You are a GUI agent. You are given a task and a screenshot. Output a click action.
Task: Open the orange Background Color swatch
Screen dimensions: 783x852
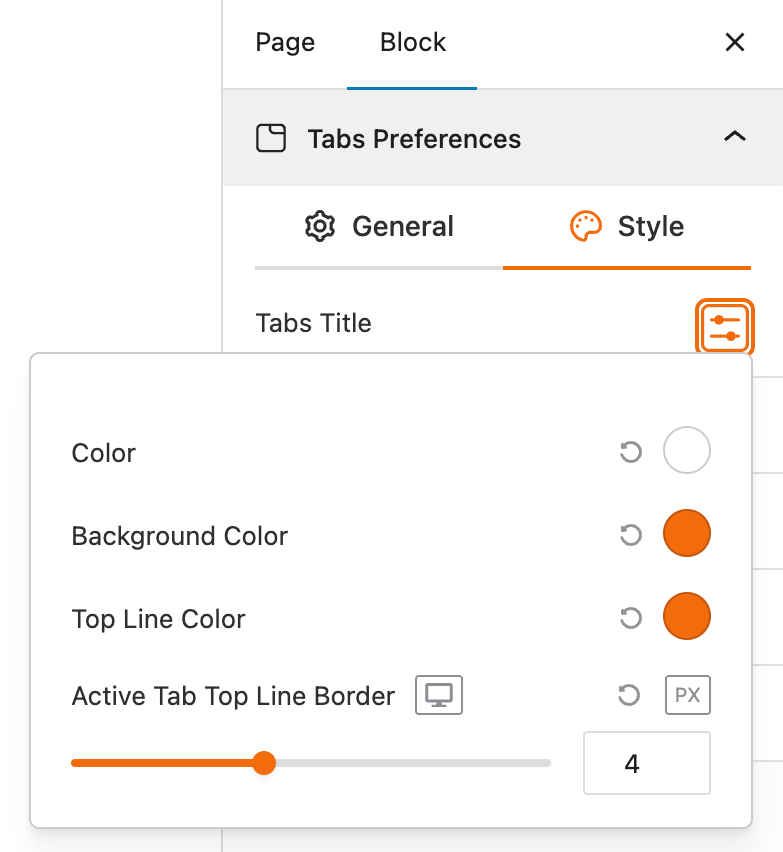pyautogui.click(x=687, y=533)
